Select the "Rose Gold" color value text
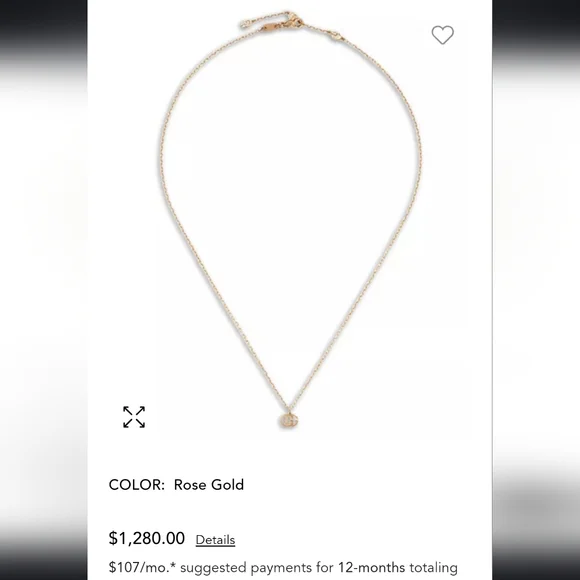The height and width of the screenshot is (580, 580). point(209,485)
